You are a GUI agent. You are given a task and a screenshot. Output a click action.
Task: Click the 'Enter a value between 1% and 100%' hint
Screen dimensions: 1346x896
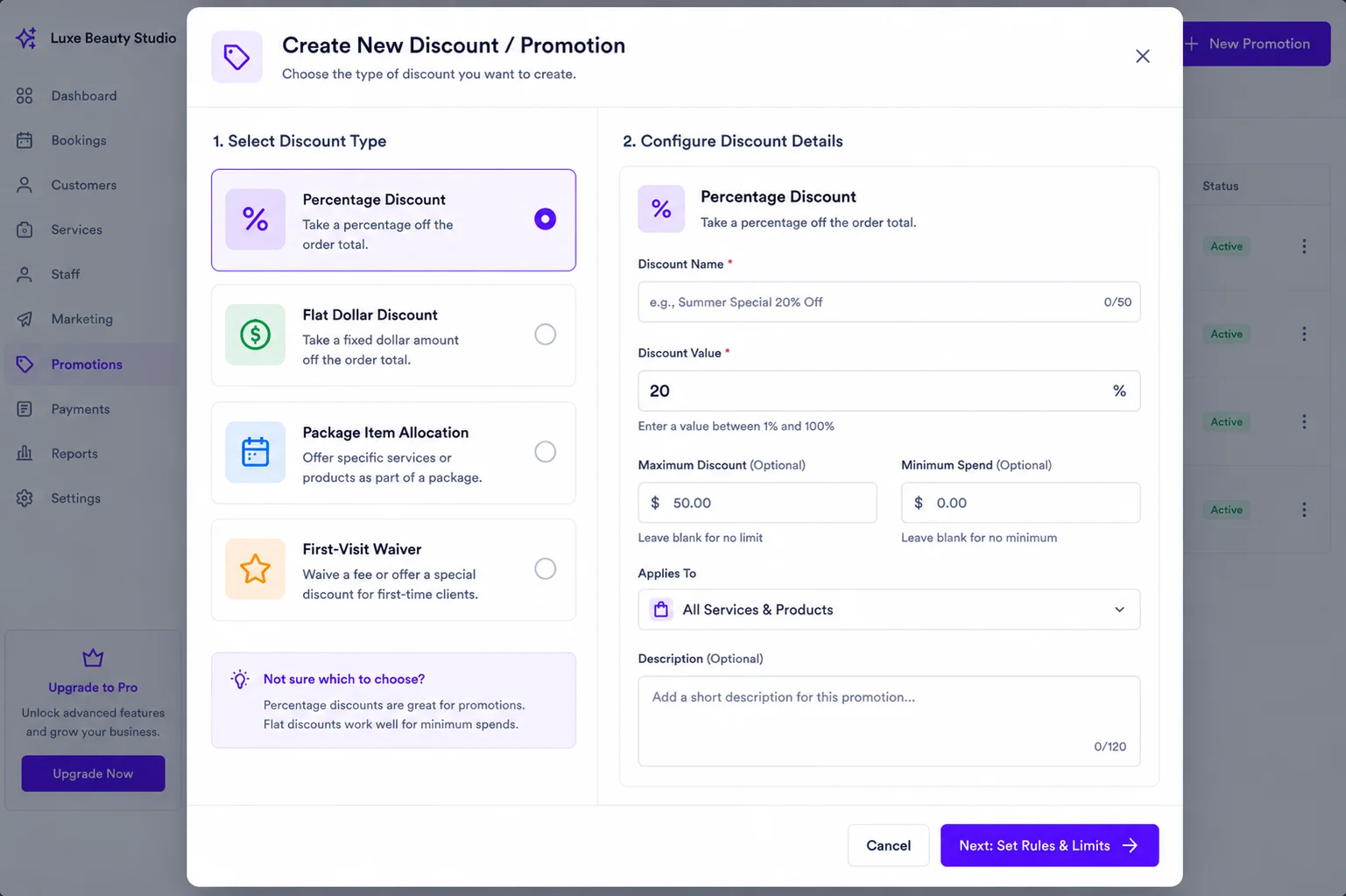[x=736, y=427]
